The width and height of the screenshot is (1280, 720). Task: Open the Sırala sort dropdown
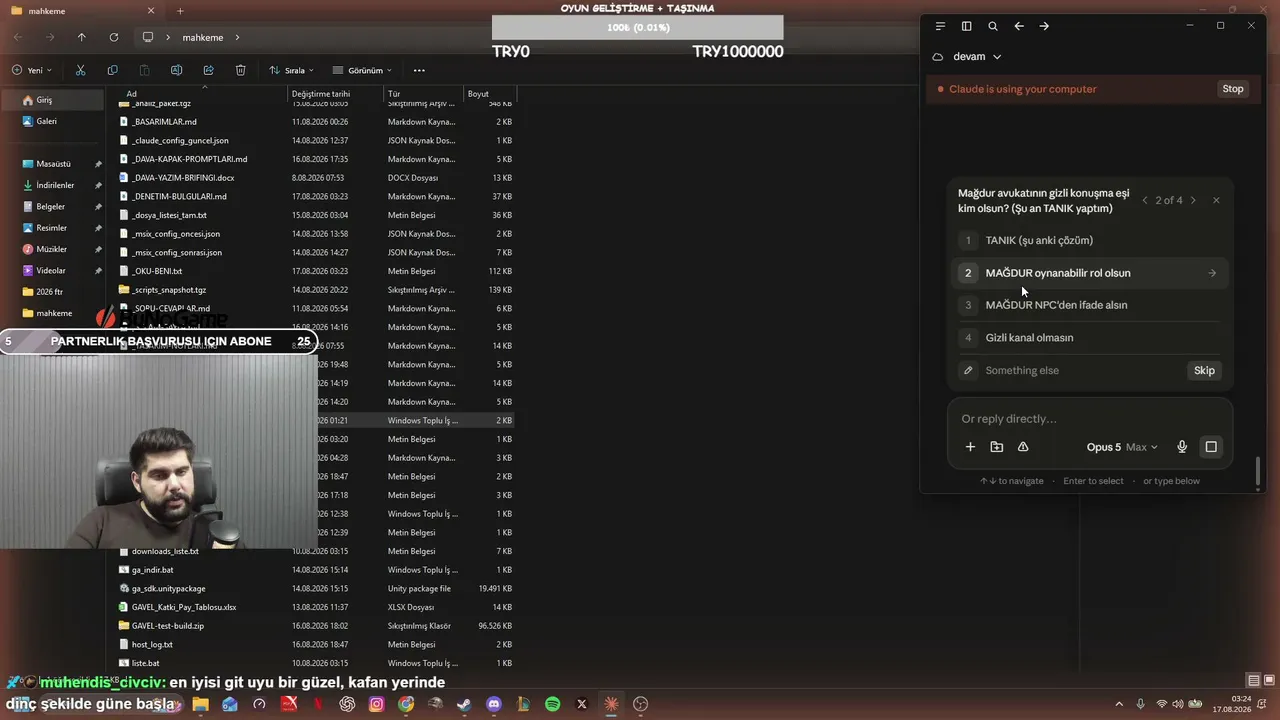(x=291, y=70)
